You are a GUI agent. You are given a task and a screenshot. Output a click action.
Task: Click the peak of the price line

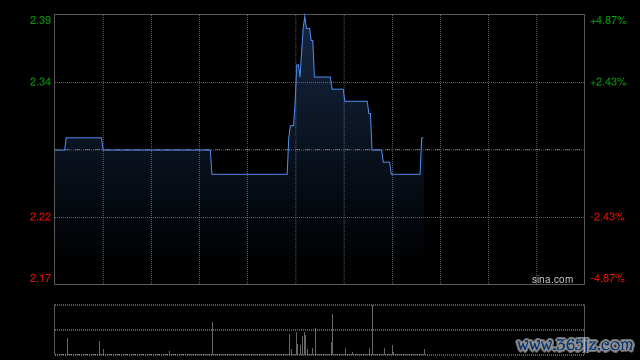[304, 15]
